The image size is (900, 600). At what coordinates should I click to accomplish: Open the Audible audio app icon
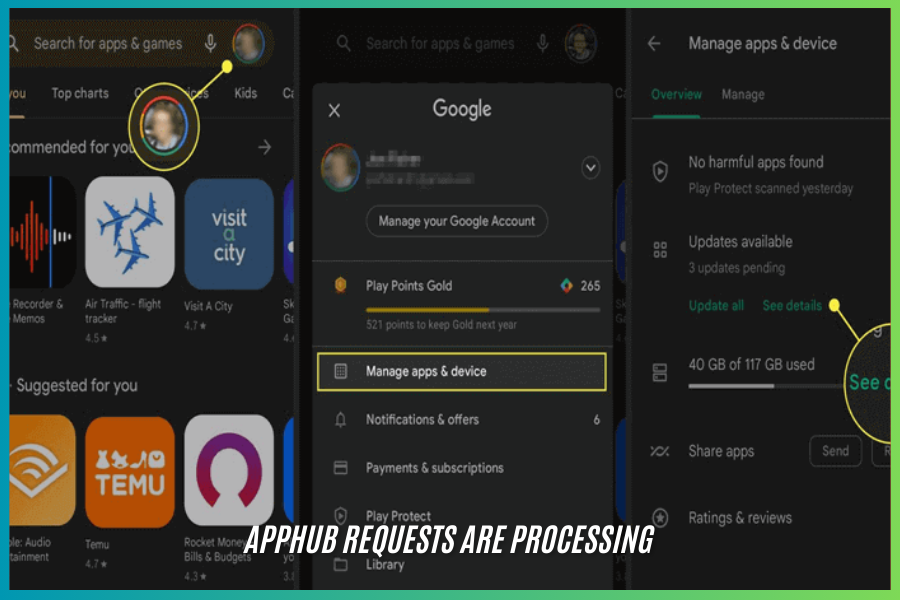point(41,470)
